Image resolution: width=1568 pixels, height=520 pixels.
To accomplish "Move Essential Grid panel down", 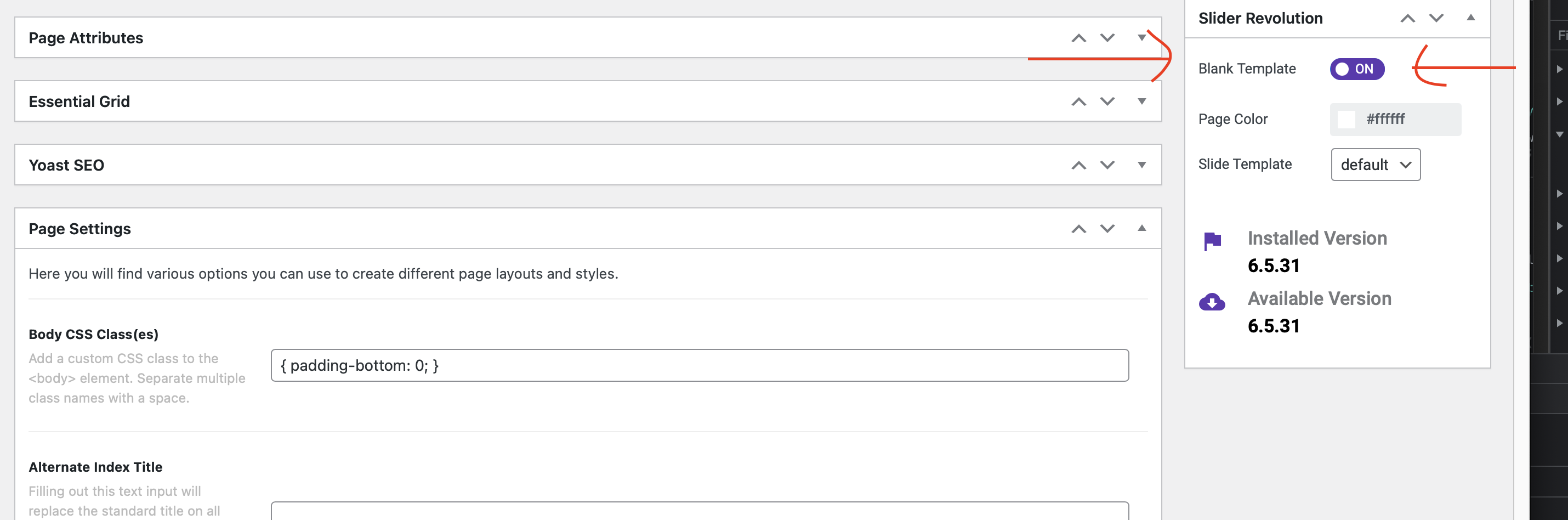I will 1107,101.
